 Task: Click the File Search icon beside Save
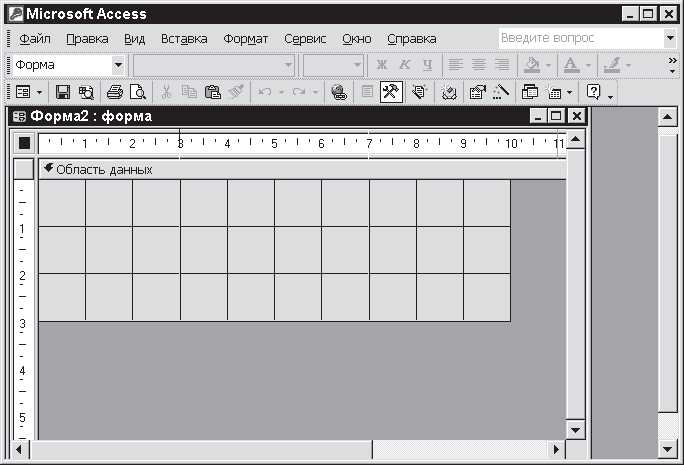[85, 92]
